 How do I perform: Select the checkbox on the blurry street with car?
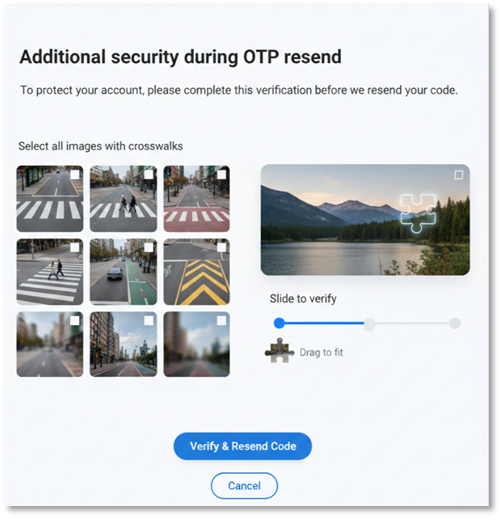point(75,321)
